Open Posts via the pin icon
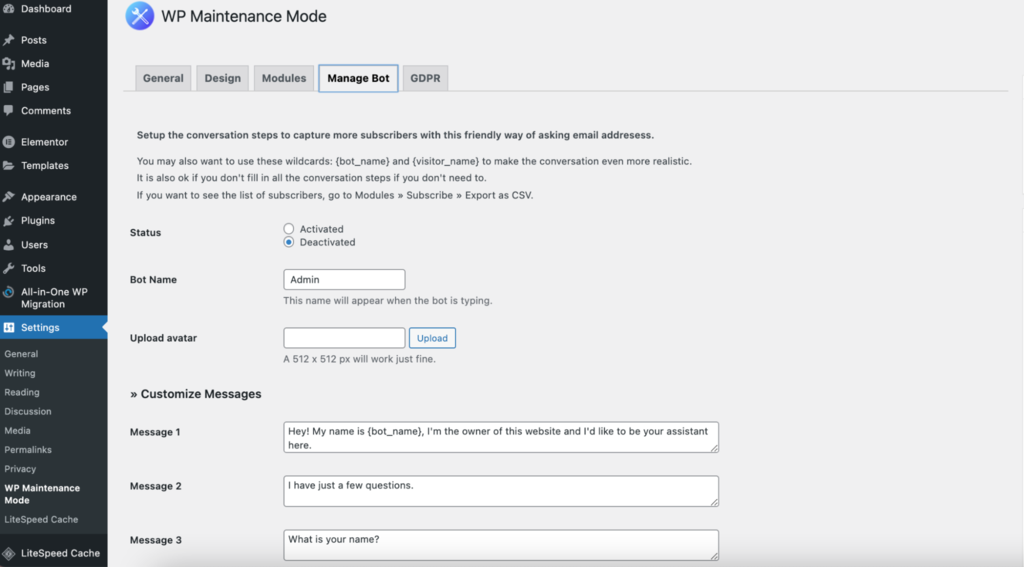The height and width of the screenshot is (567, 1024). click(x=9, y=40)
